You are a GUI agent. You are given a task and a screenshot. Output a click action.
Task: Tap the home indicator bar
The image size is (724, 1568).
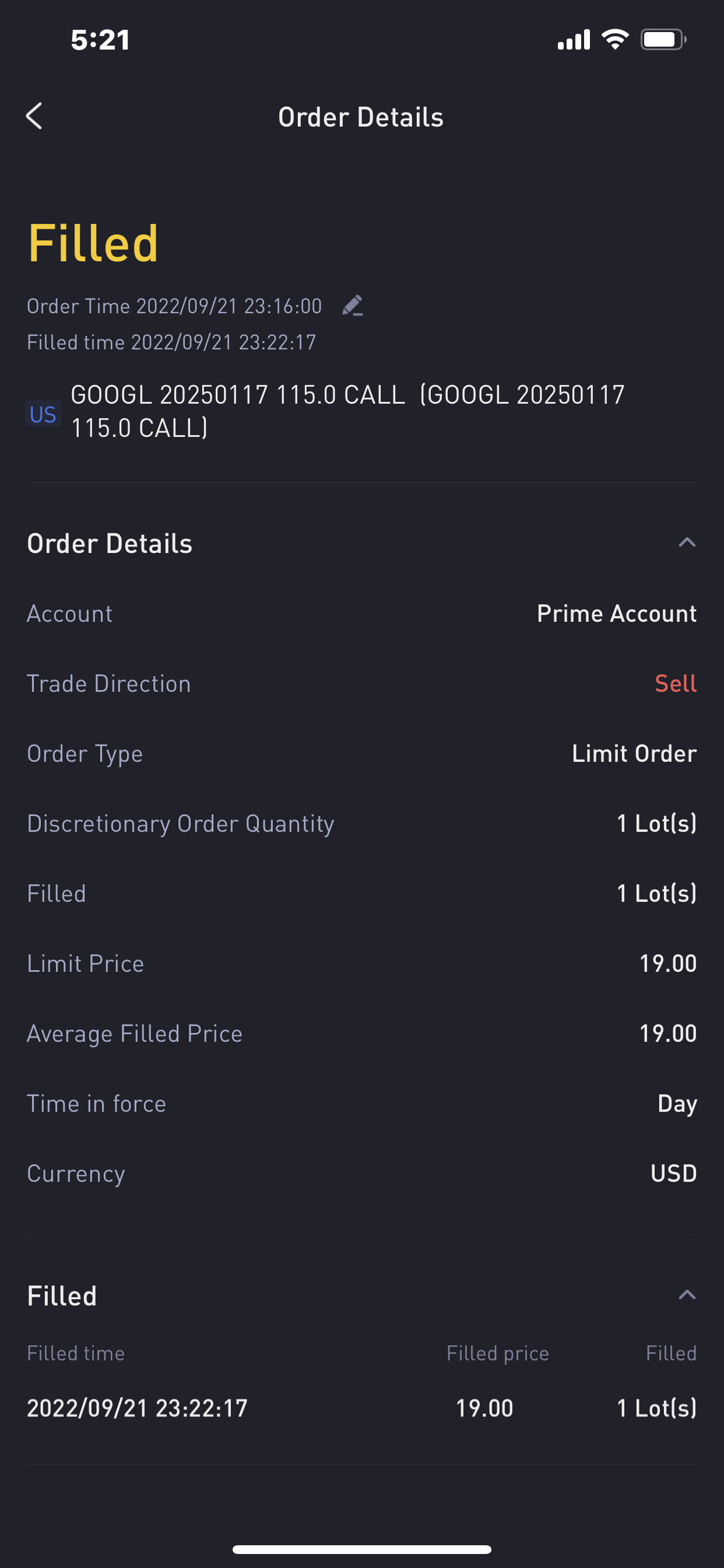click(361, 1549)
